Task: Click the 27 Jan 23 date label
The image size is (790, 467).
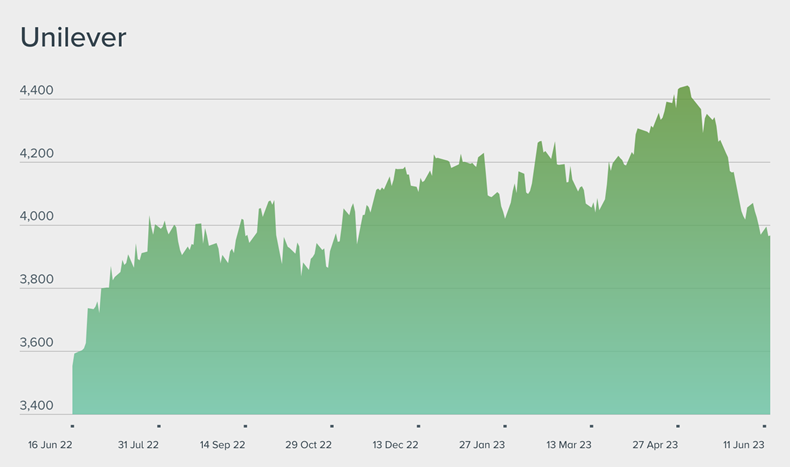Action: [x=481, y=445]
